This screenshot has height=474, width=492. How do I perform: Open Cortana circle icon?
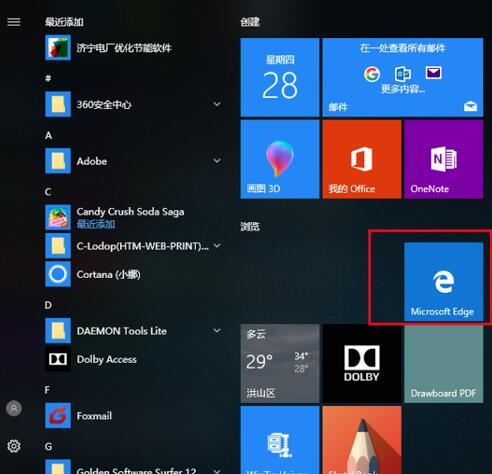(58, 274)
